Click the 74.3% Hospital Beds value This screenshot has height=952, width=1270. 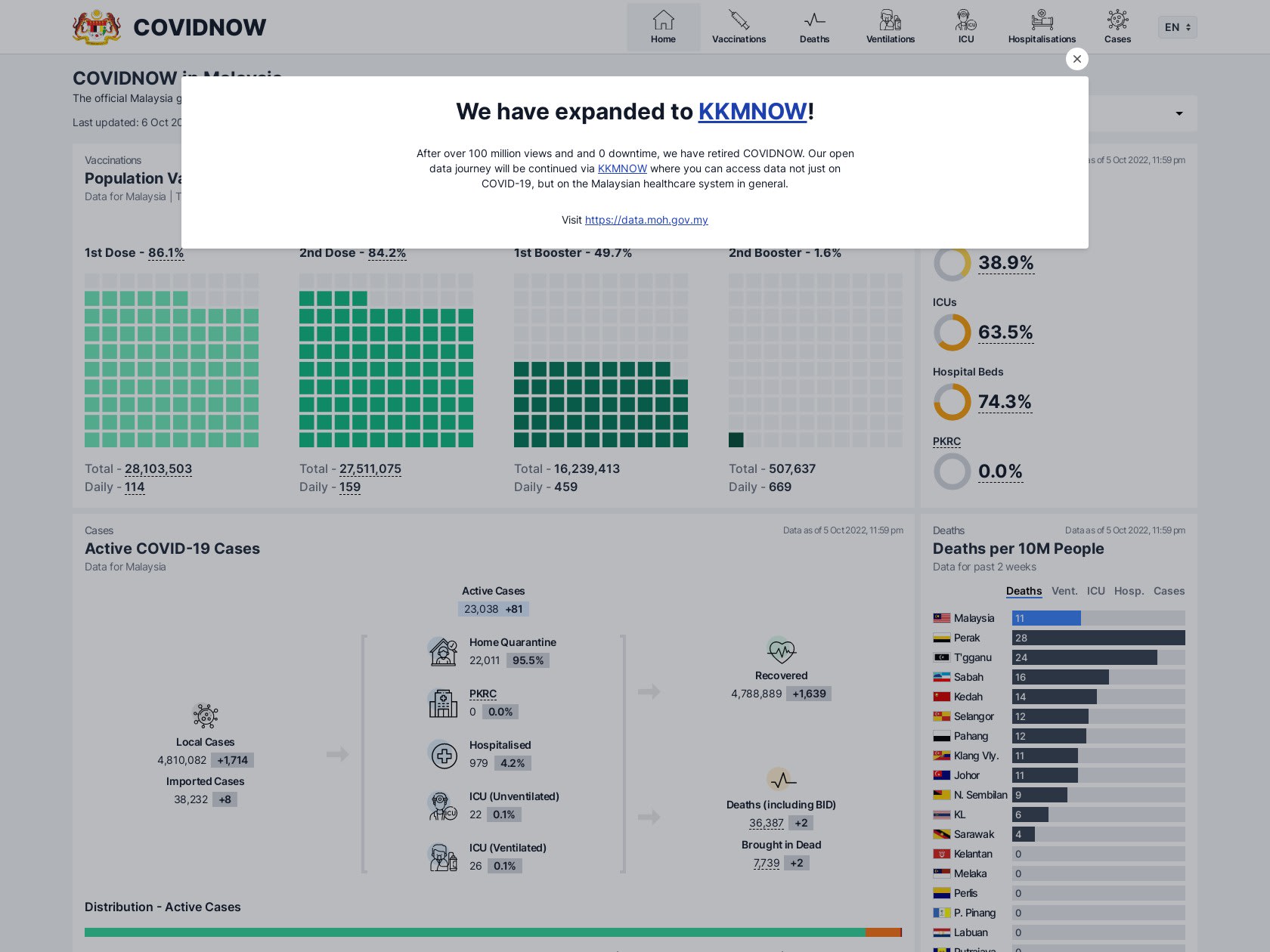(1005, 401)
